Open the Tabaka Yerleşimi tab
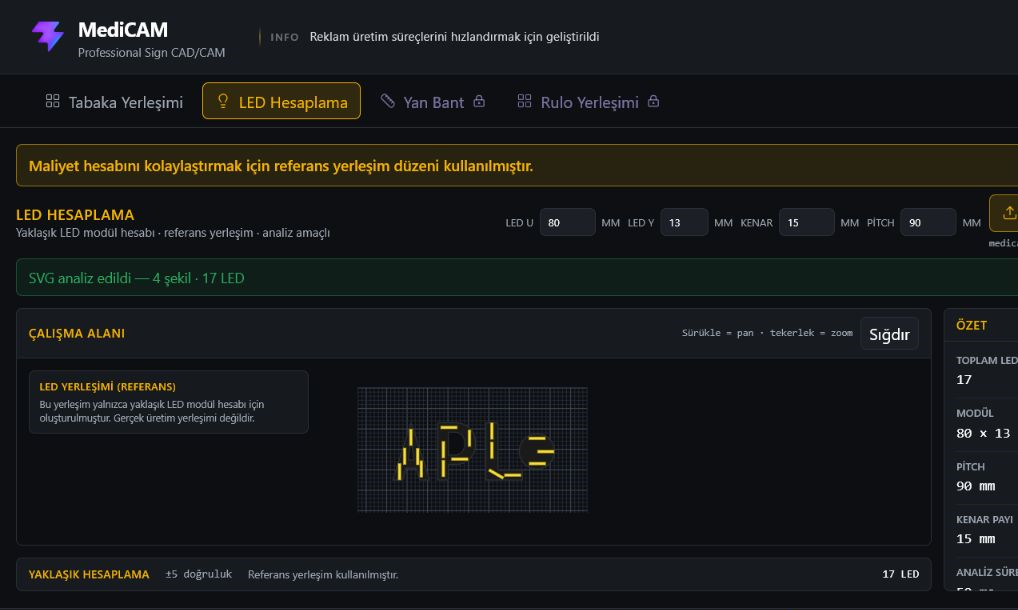1018x610 pixels. [114, 102]
